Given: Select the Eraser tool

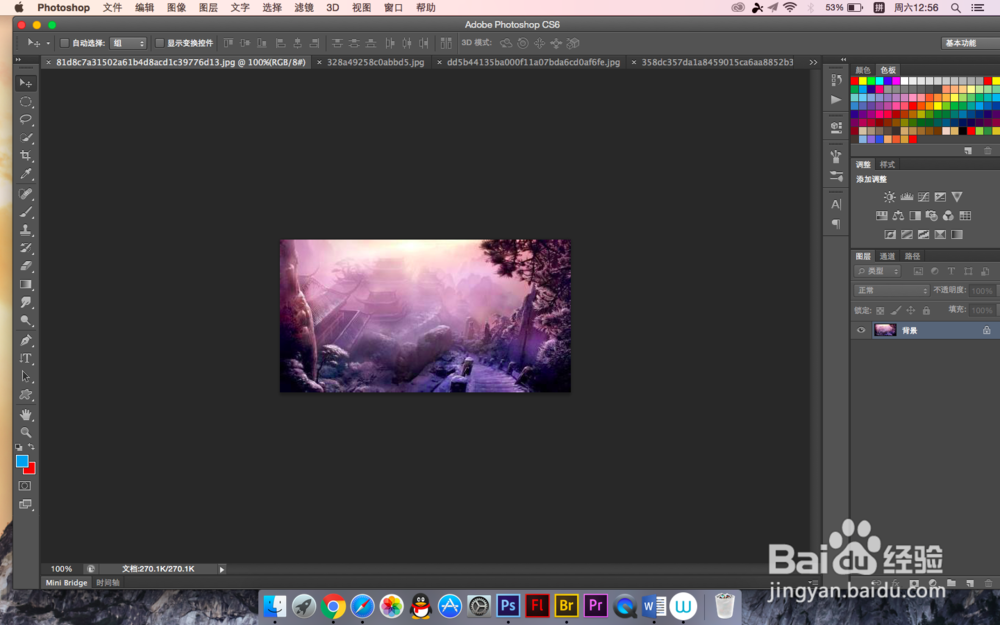Looking at the screenshot, I should 26,265.
